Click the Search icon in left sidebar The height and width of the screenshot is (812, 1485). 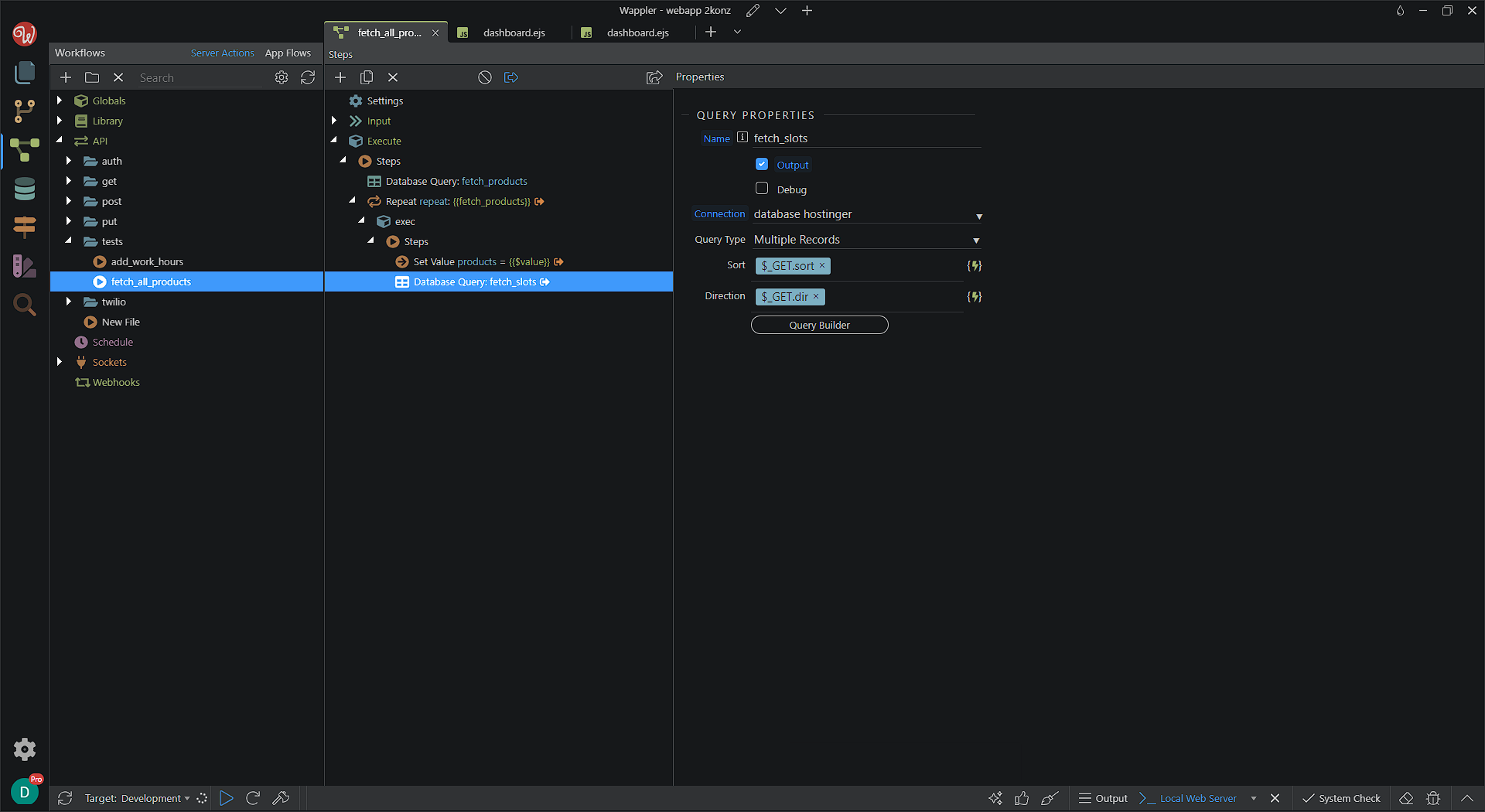(25, 305)
